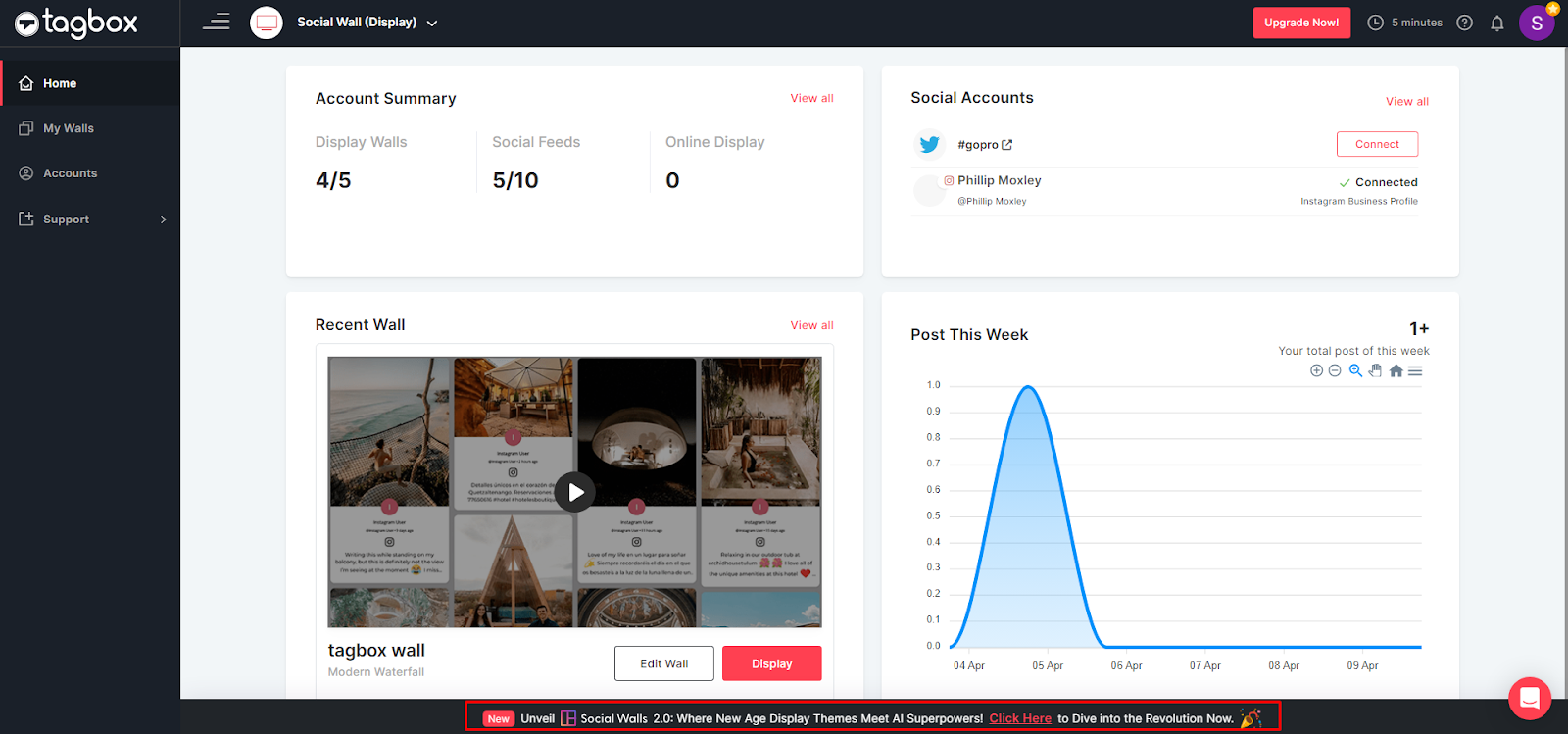
Task: Go to Home in sidebar
Action: click(x=90, y=83)
